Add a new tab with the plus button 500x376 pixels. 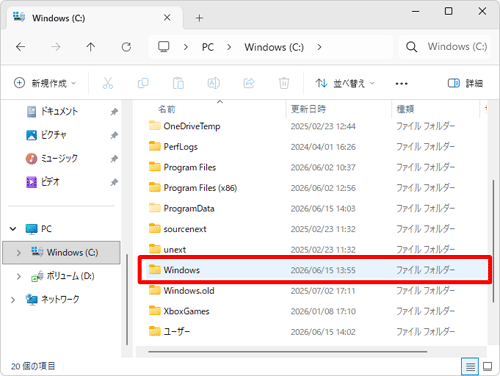click(199, 18)
